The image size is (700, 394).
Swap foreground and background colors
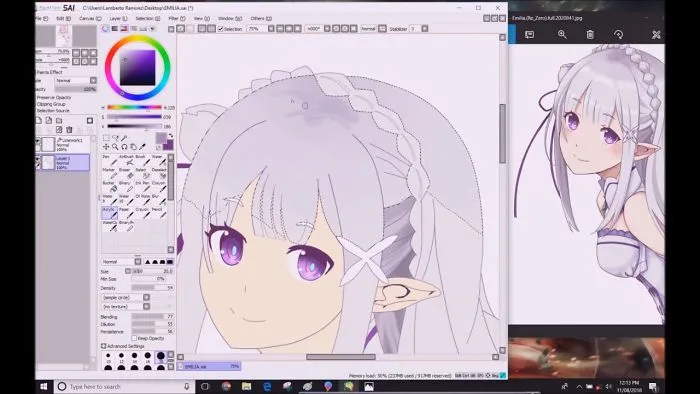pos(170,135)
